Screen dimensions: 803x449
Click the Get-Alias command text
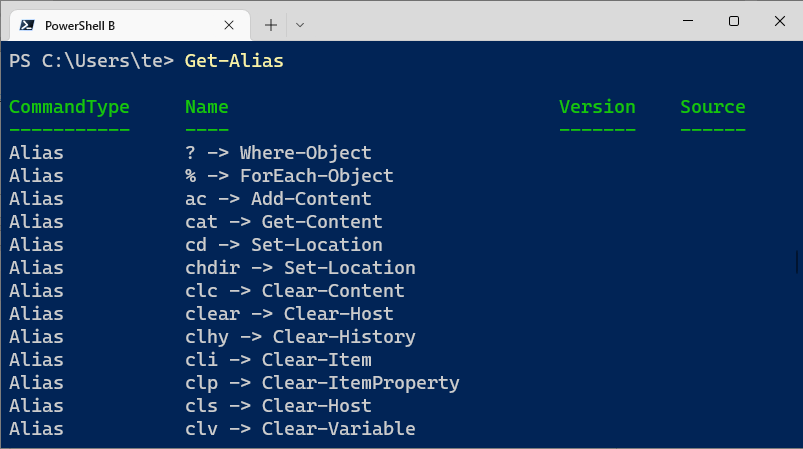pyautogui.click(x=234, y=61)
